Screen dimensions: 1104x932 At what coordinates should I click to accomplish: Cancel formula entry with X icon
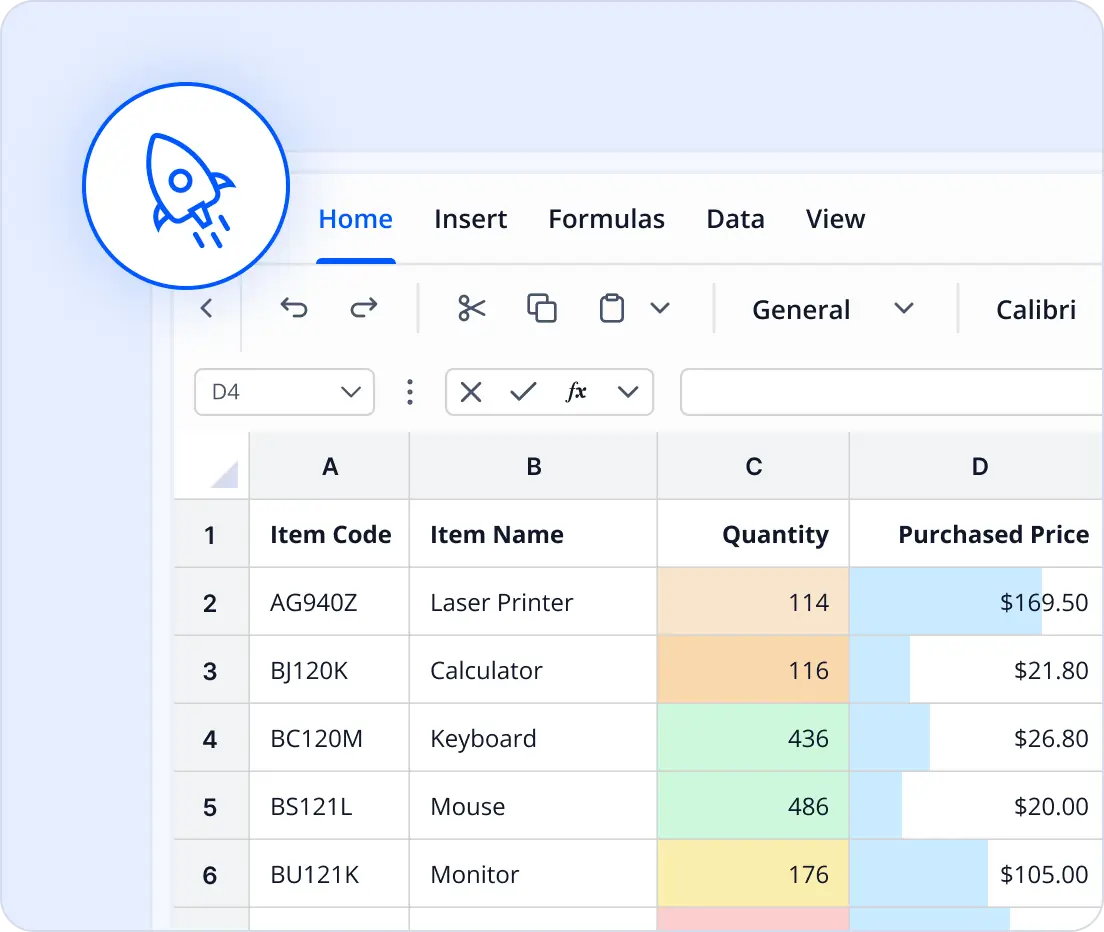click(x=471, y=392)
